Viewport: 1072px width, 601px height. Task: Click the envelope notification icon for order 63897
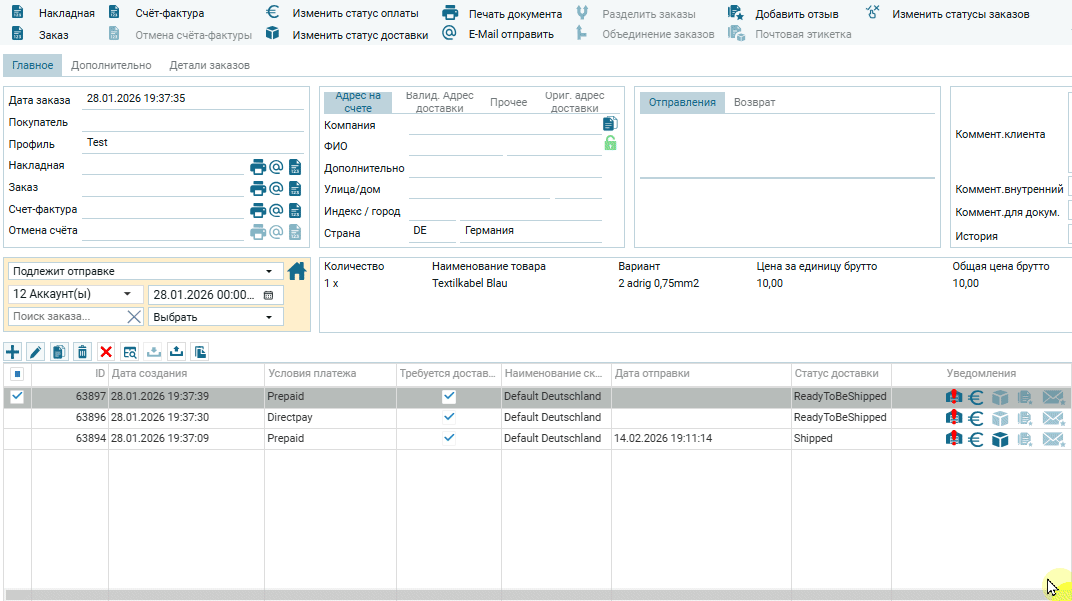tap(1053, 397)
